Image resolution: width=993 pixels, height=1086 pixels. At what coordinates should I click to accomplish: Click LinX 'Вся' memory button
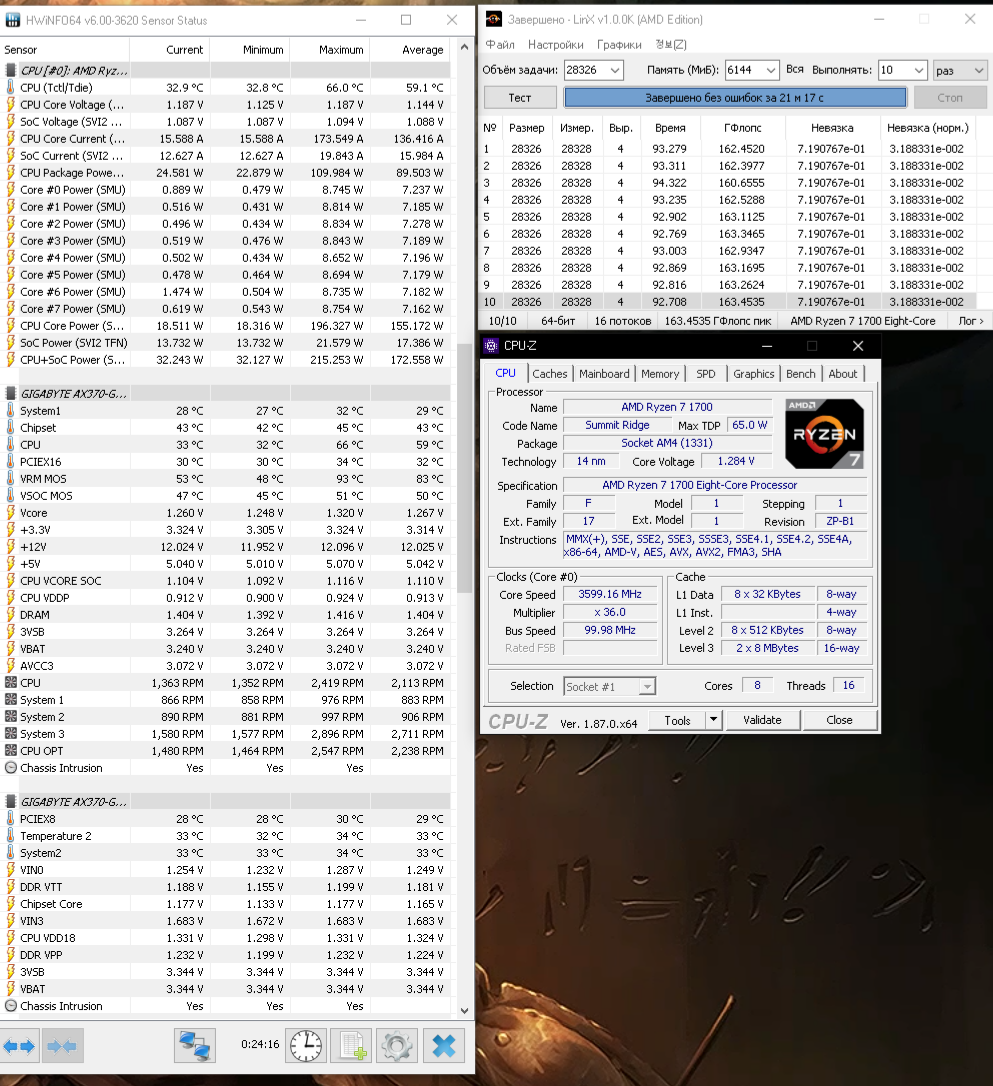[x=795, y=69]
